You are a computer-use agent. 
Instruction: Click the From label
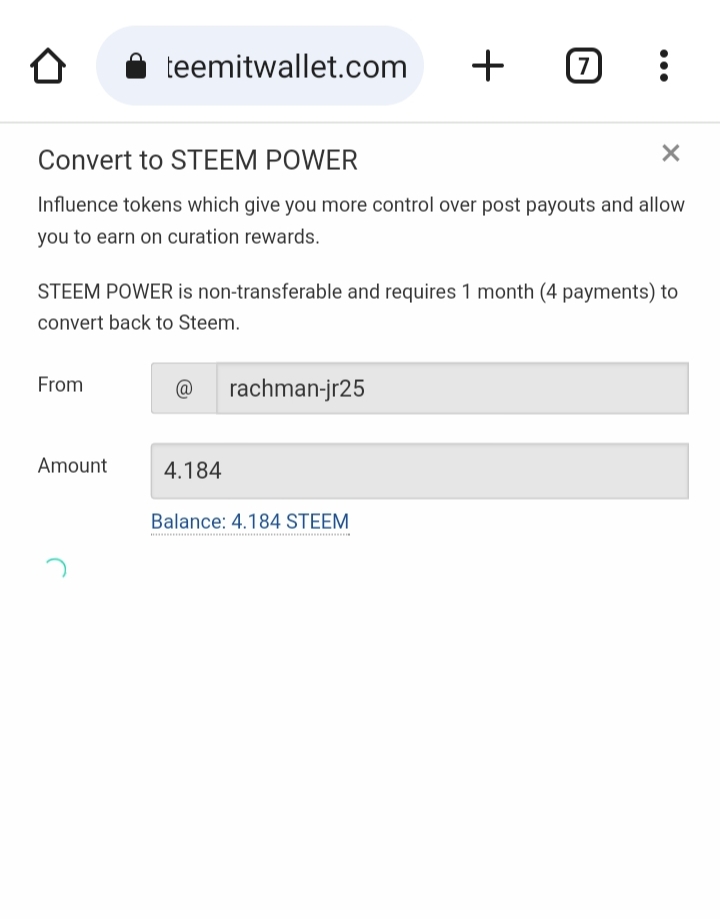click(x=60, y=385)
